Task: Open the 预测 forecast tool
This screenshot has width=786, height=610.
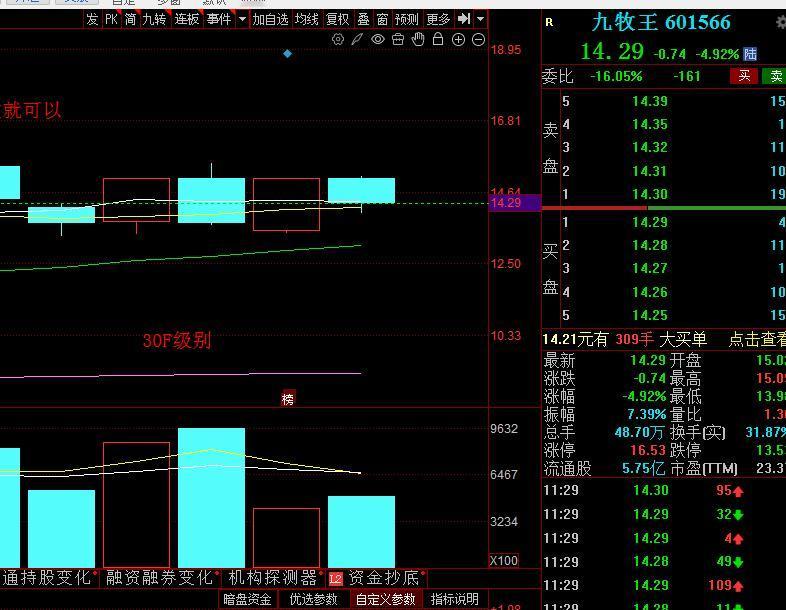Action: pyautogui.click(x=406, y=19)
